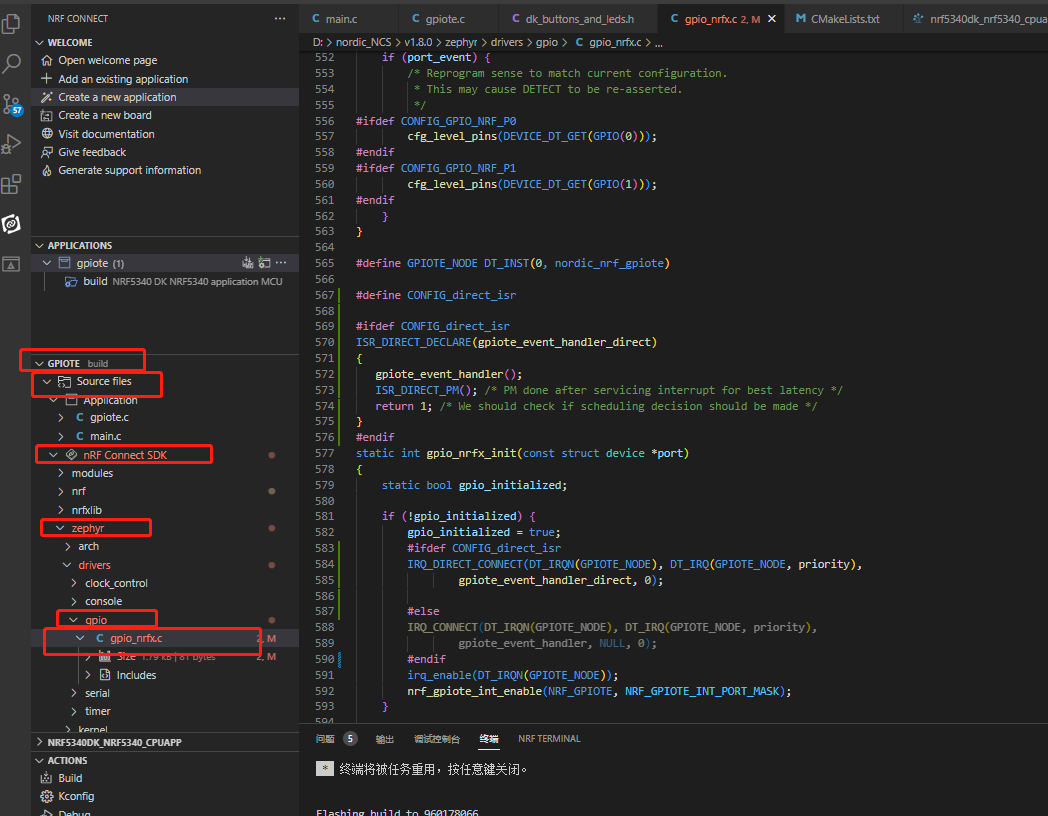Screen dimensions: 1048x816
Task: Run the Build action
Action: [x=70, y=778]
